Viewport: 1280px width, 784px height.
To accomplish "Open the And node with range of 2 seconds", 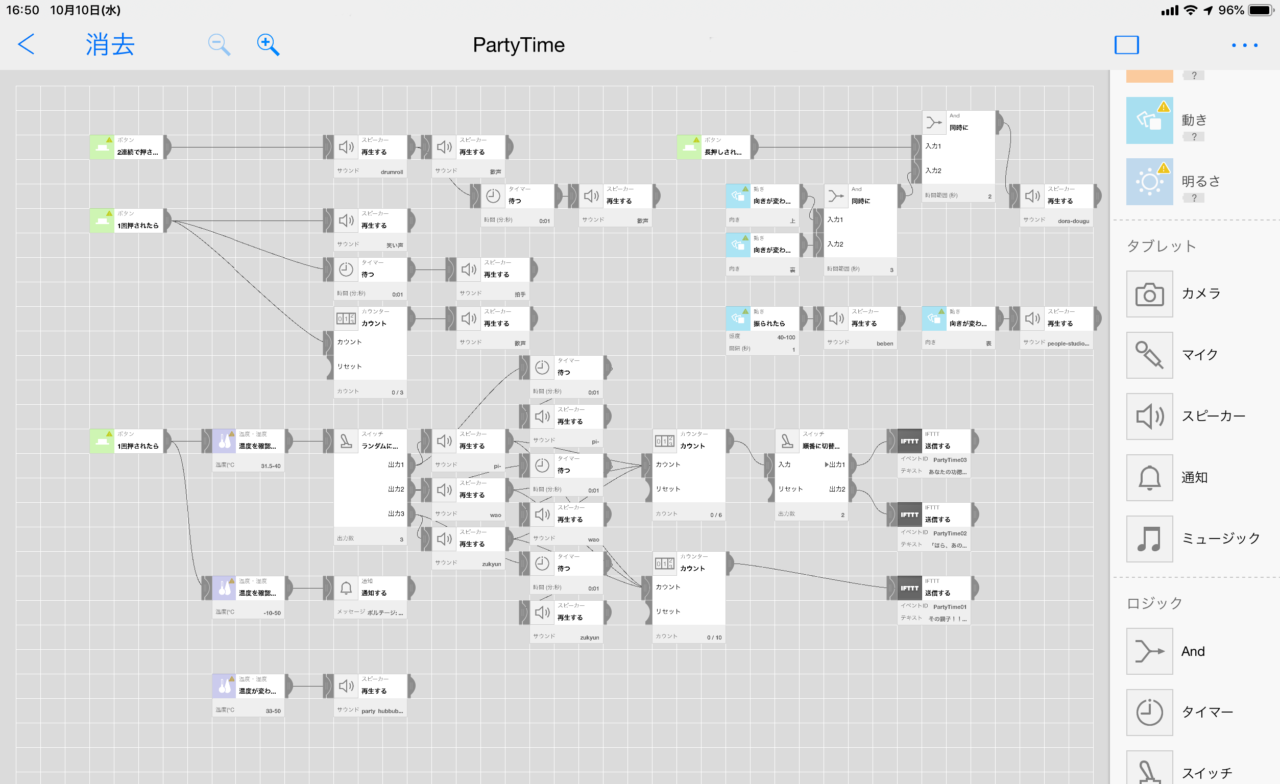I will [959, 157].
